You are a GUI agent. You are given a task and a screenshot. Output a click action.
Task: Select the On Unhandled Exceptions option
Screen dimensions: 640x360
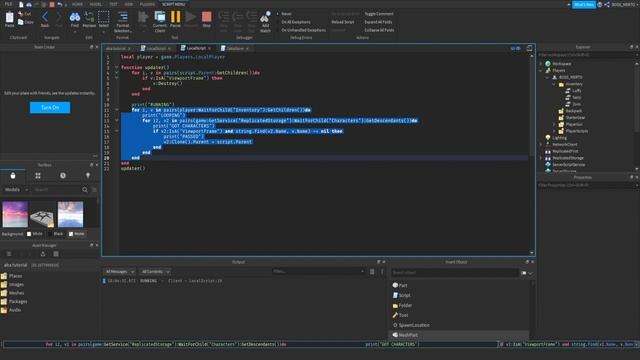[x=301, y=30]
